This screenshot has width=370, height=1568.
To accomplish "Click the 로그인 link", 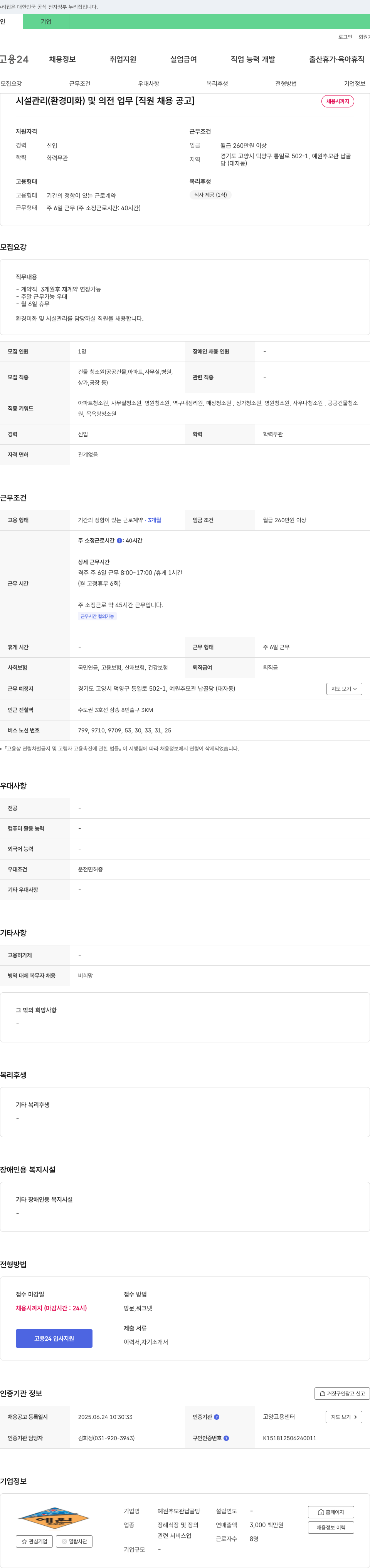I will (345, 37).
